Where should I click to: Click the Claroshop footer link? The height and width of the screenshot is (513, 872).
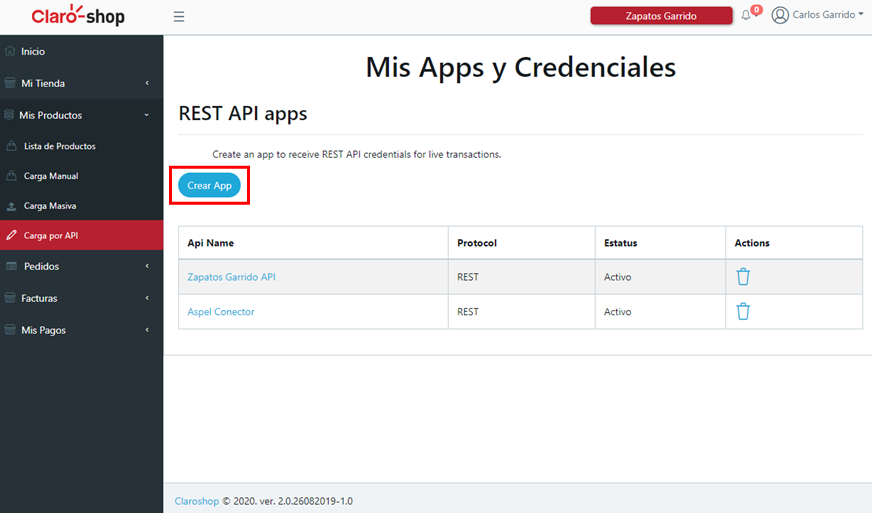click(197, 501)
